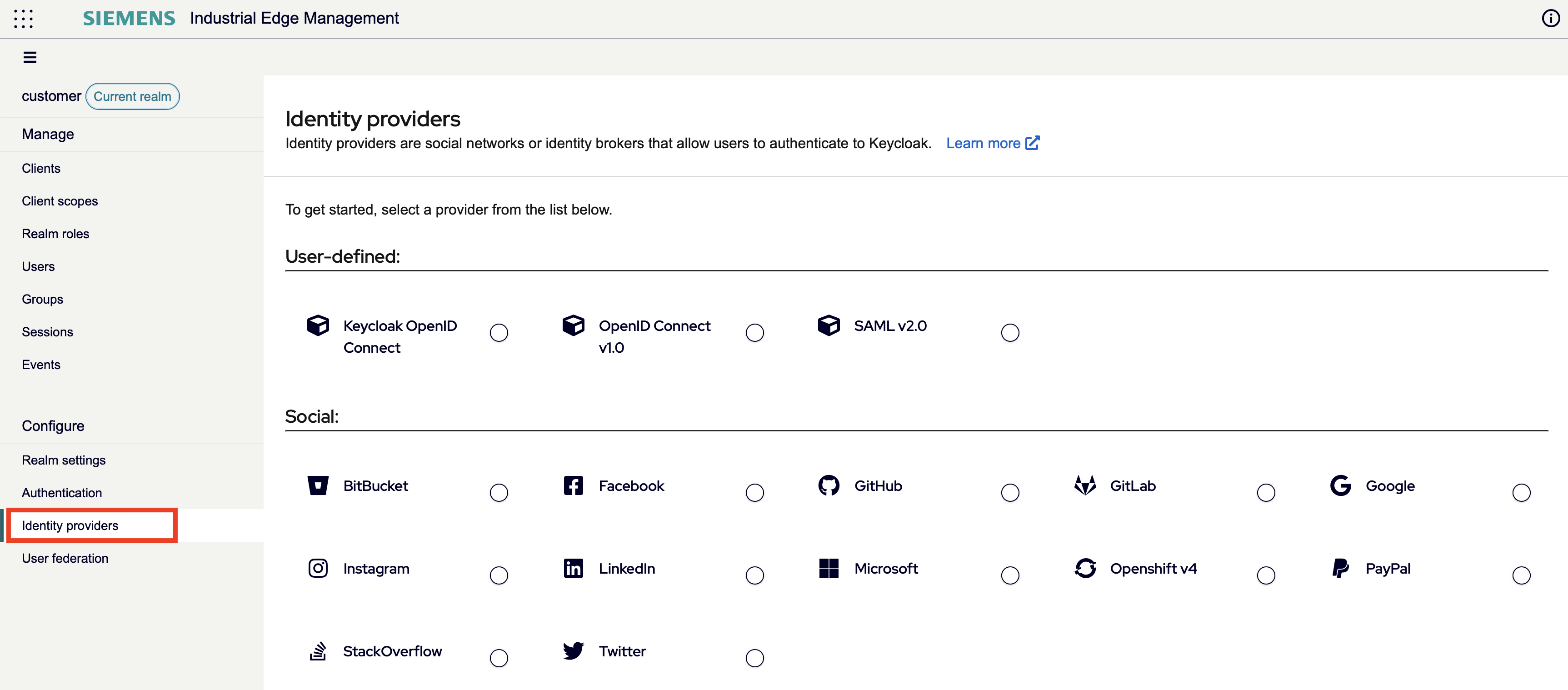Click the Microsoft squares icon
1568x690 pixels.
[x=829, y=568]
